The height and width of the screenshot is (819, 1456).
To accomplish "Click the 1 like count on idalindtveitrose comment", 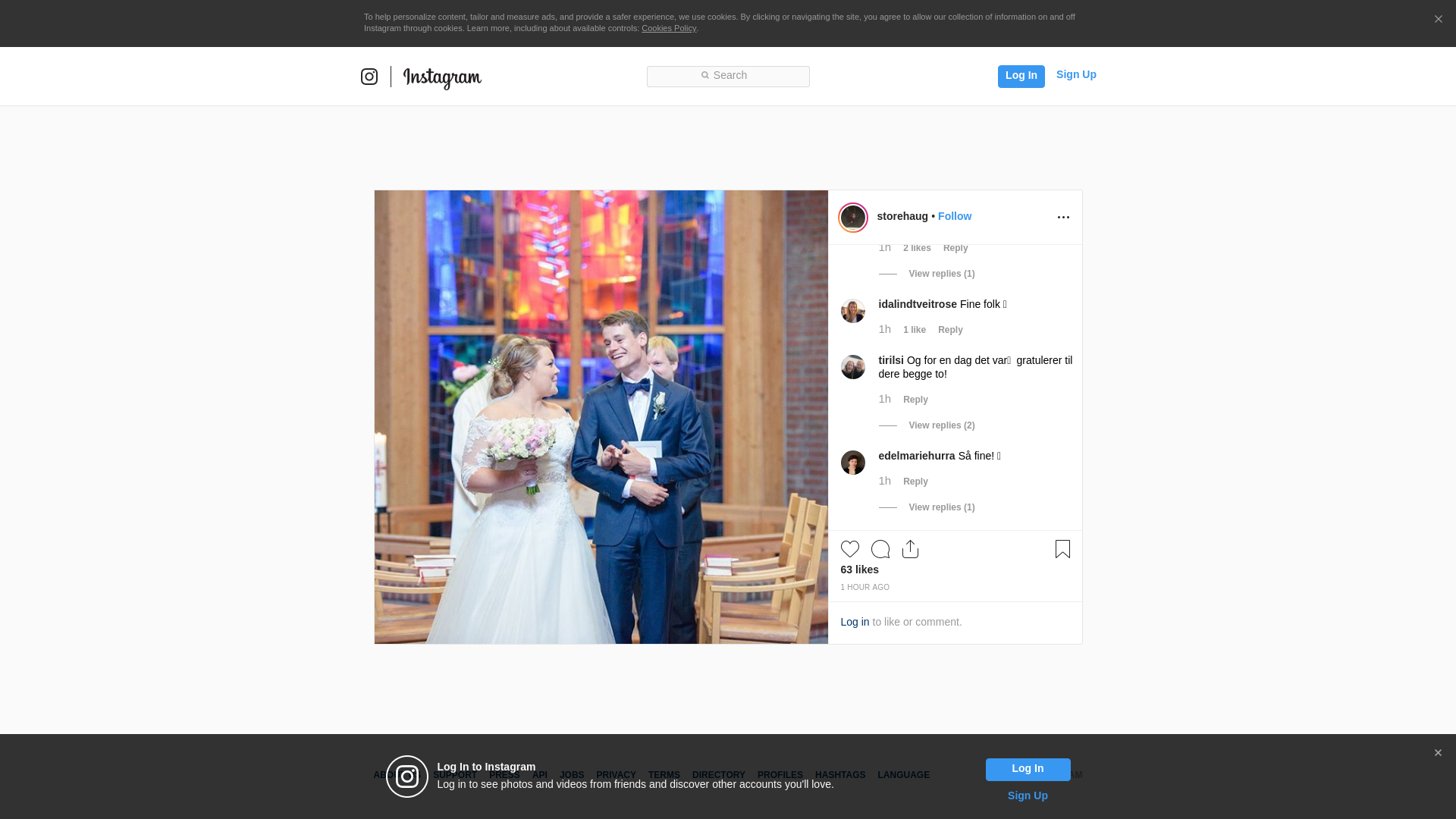I will pos(915,330).
